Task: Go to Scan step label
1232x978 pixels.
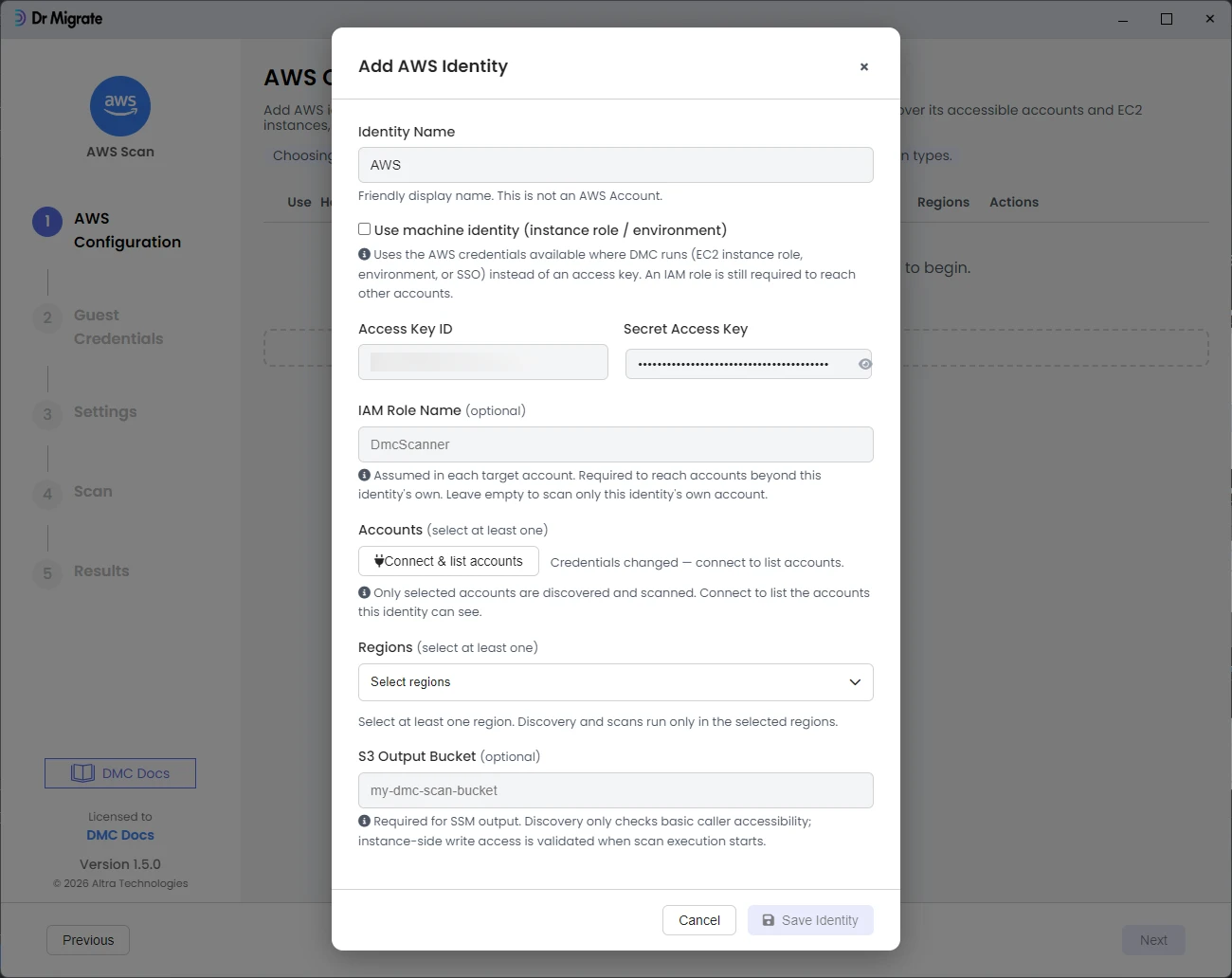Action: (x=93, y=492)
